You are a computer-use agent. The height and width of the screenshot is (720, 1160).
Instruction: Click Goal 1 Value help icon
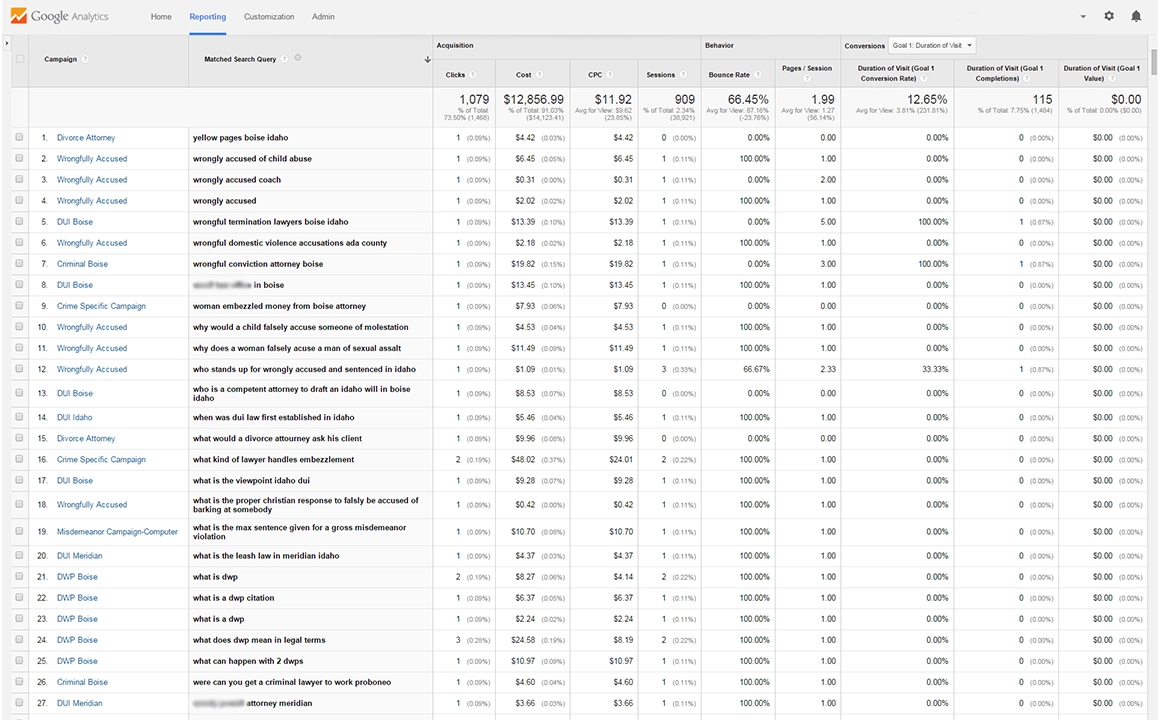point(1112,78)
